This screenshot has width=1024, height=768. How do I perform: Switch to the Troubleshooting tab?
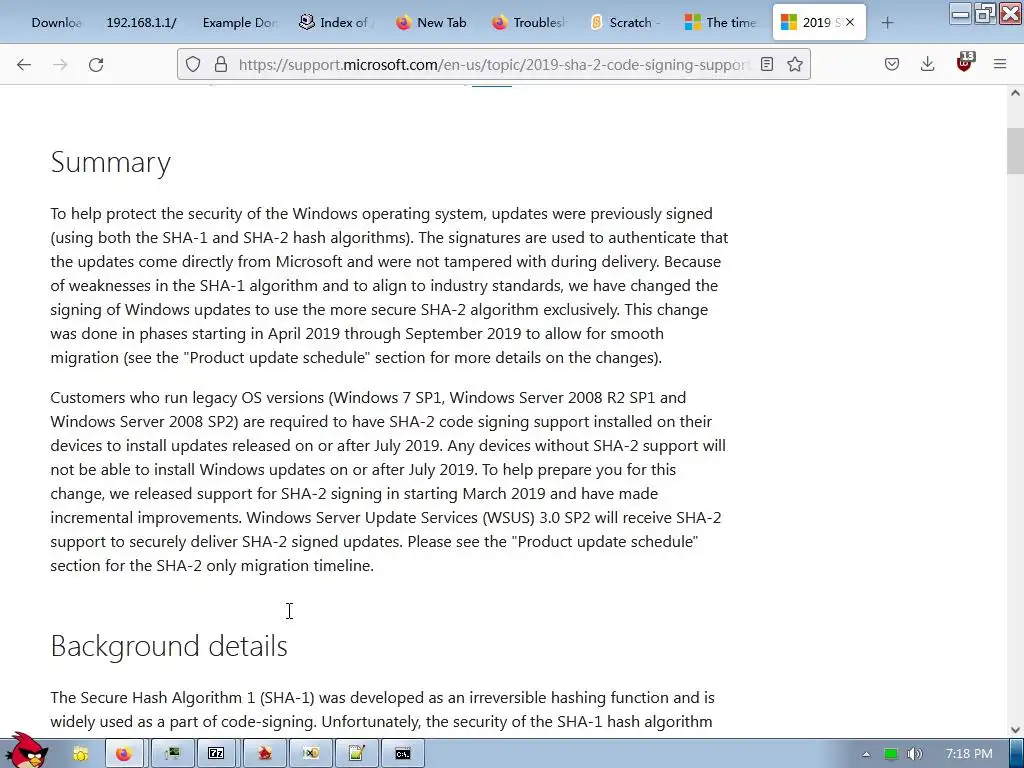[x=529, y=22]
